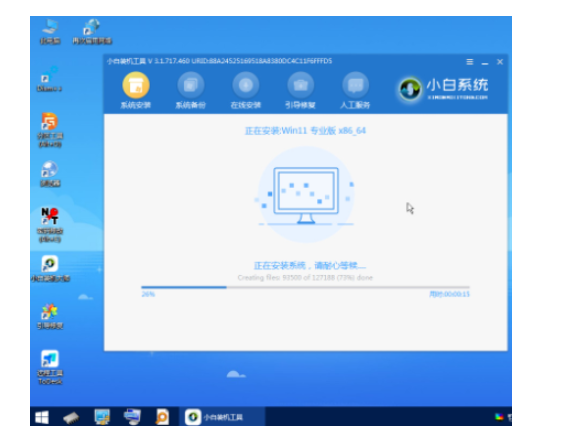Click the monitor with lock taskbar icon
The height and width of the screenshot is (439, 588).
click(102, 417)
